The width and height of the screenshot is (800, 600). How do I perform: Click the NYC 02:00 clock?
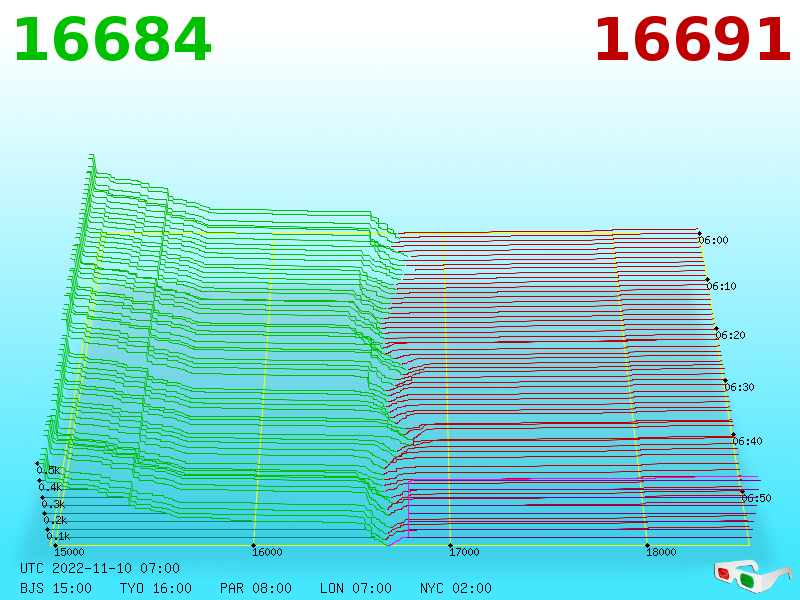456,588
